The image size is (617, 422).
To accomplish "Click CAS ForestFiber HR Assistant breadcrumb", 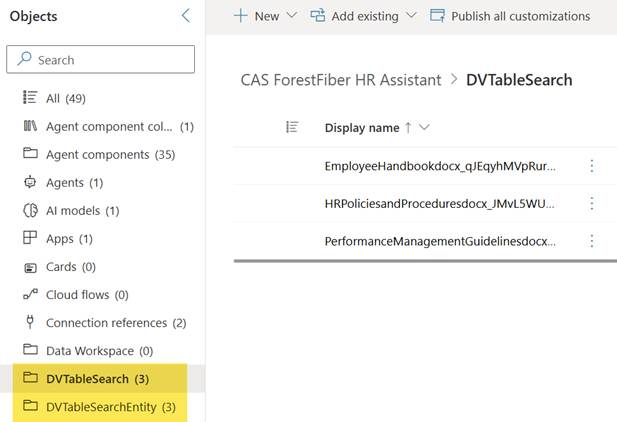I will pos(341,80).
